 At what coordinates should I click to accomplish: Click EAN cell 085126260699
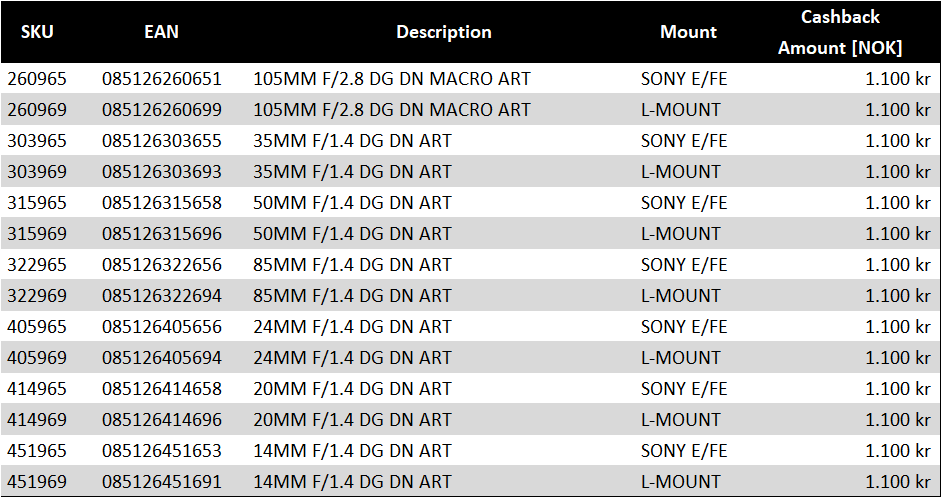(x=161, y=110)
